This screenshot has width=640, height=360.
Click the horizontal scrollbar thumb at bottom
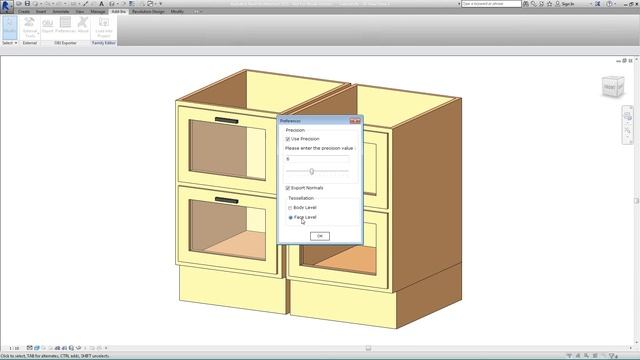click(x=368, y=348)
